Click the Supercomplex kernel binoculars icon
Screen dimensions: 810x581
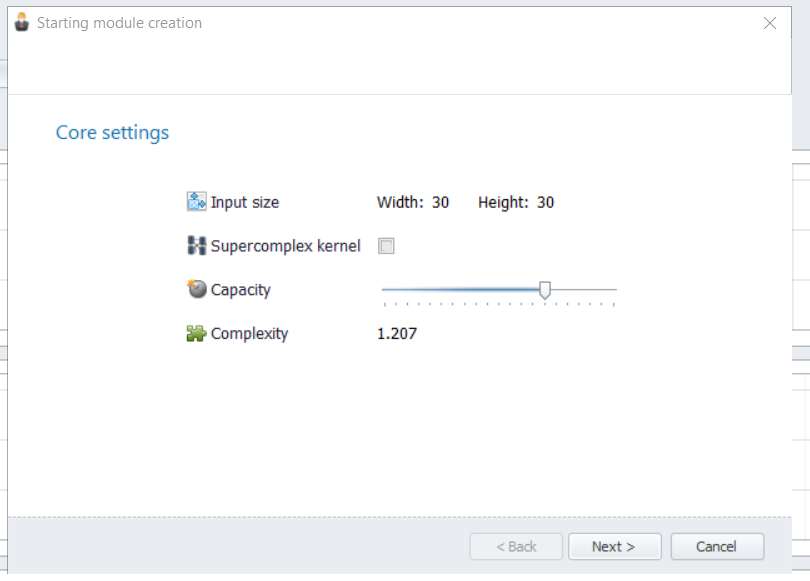(196, 245)
